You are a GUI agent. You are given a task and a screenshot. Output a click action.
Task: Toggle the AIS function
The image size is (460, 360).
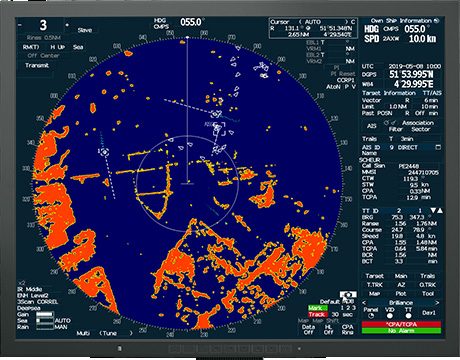pos(372,126)
